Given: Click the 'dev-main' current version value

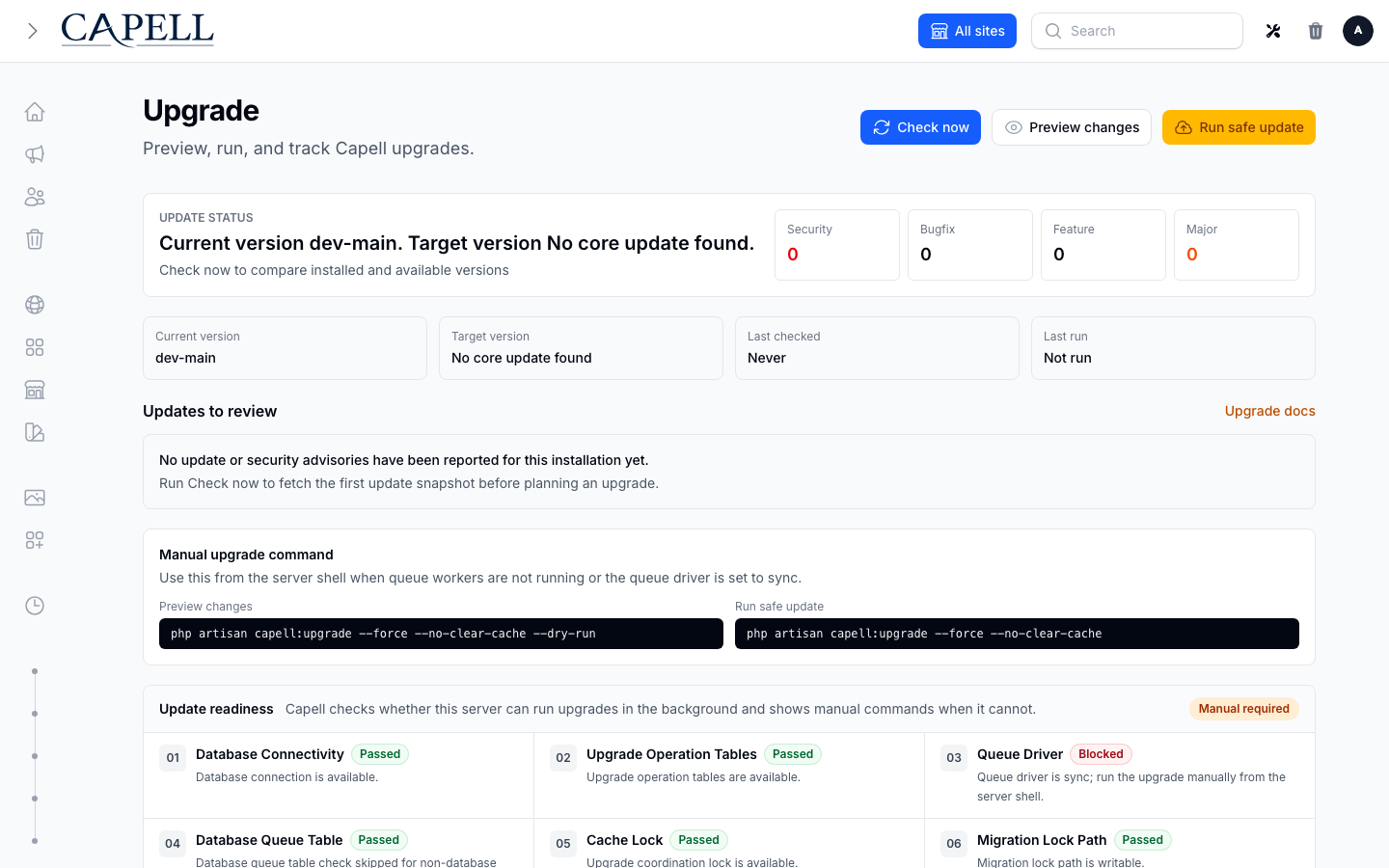Looking at the screenshot, I should [x=185, y=358].
